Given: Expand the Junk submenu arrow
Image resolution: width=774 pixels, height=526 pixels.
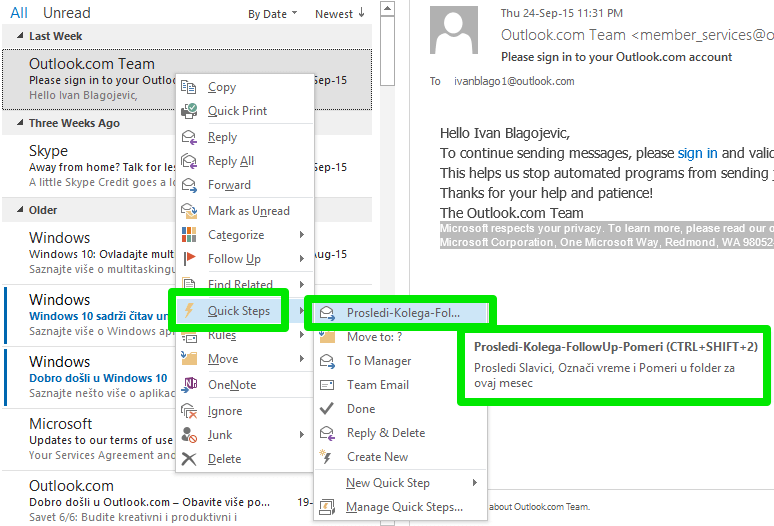Looking at the screenshot, I should click(x=302, y=435).
